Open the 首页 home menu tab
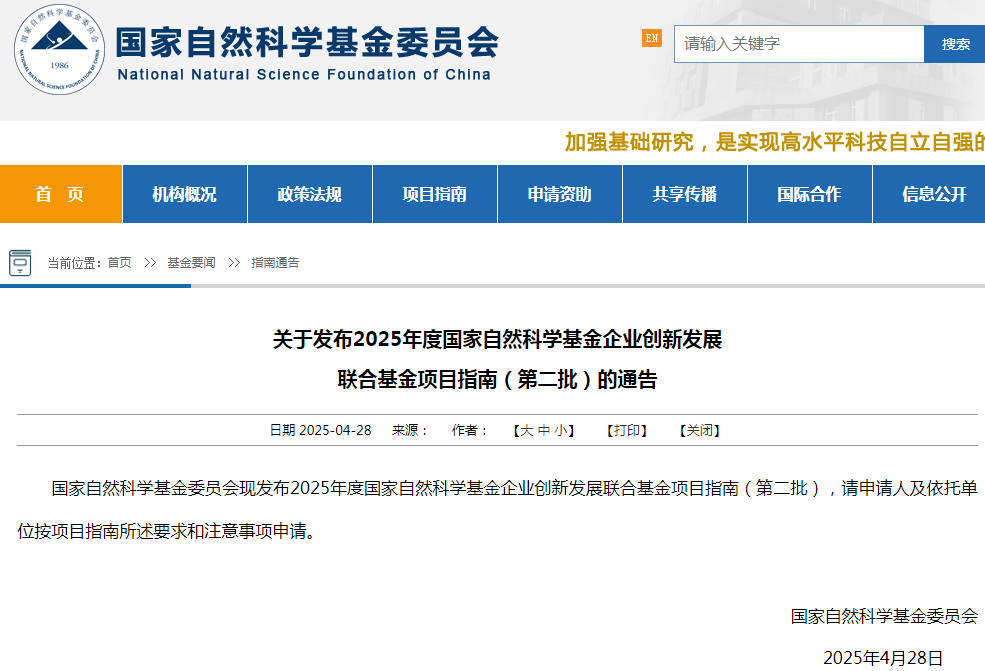The image size is (985, 671). point(60,194)
